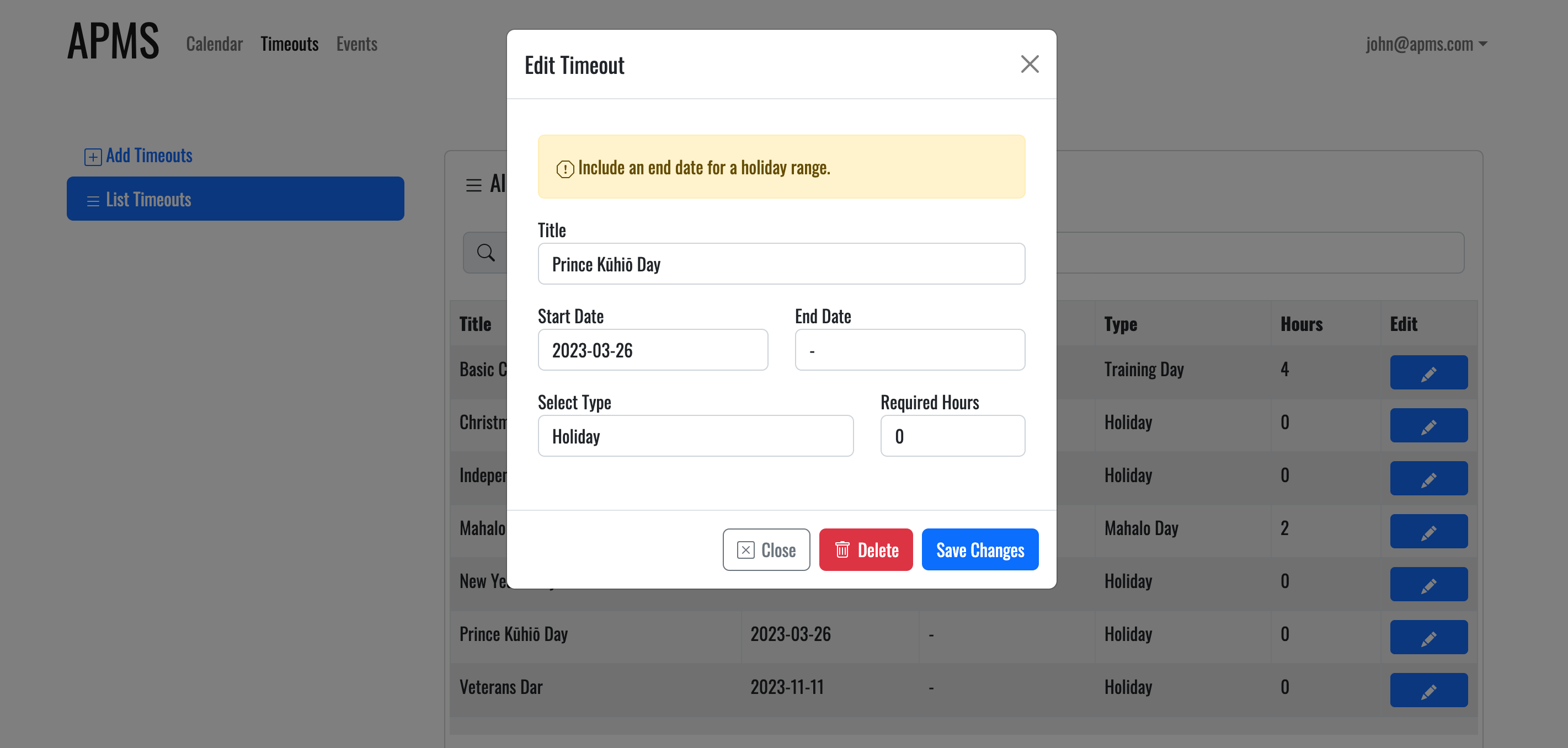Click pencil edit icon for Mahalo Day row

[1428, 531]
